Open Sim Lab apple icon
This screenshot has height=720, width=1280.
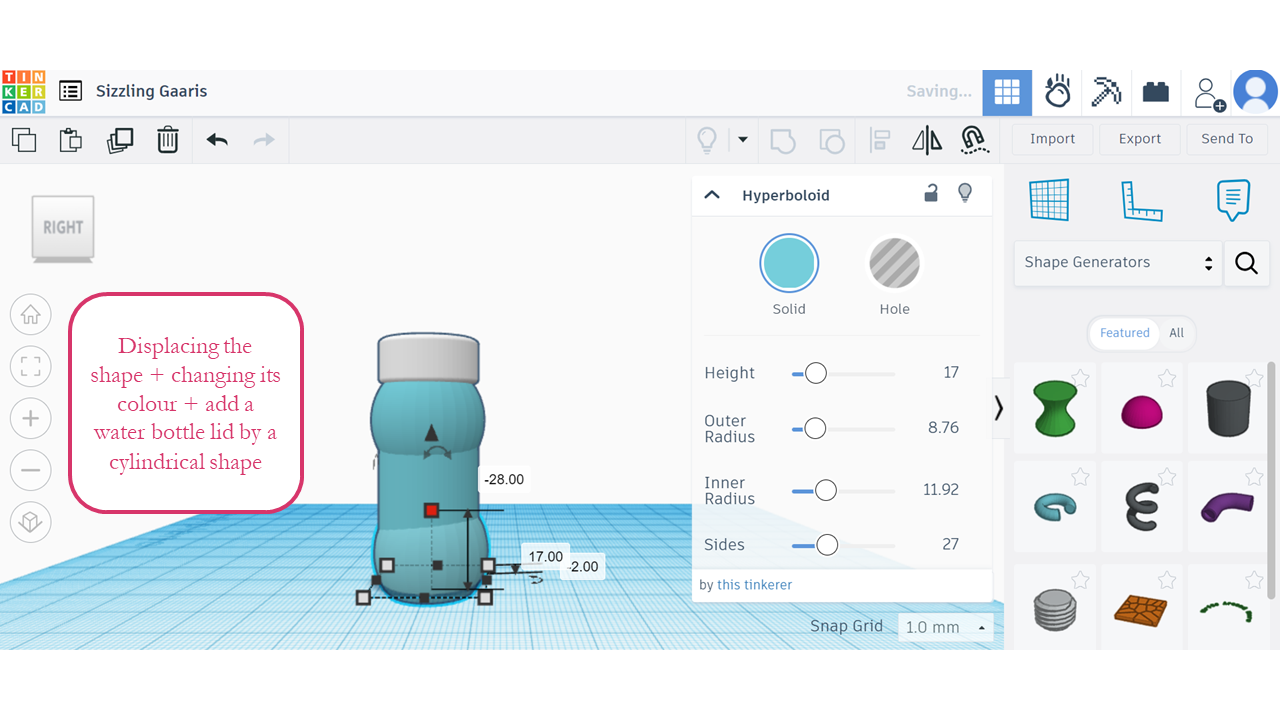(1058, 92)
